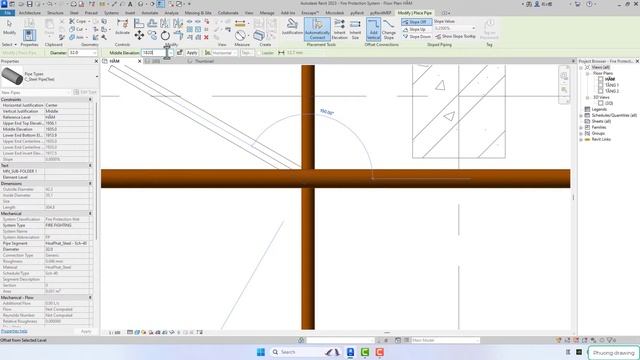Close the Project Browser panel
640x360 pixels.
(x=637, y=61)
